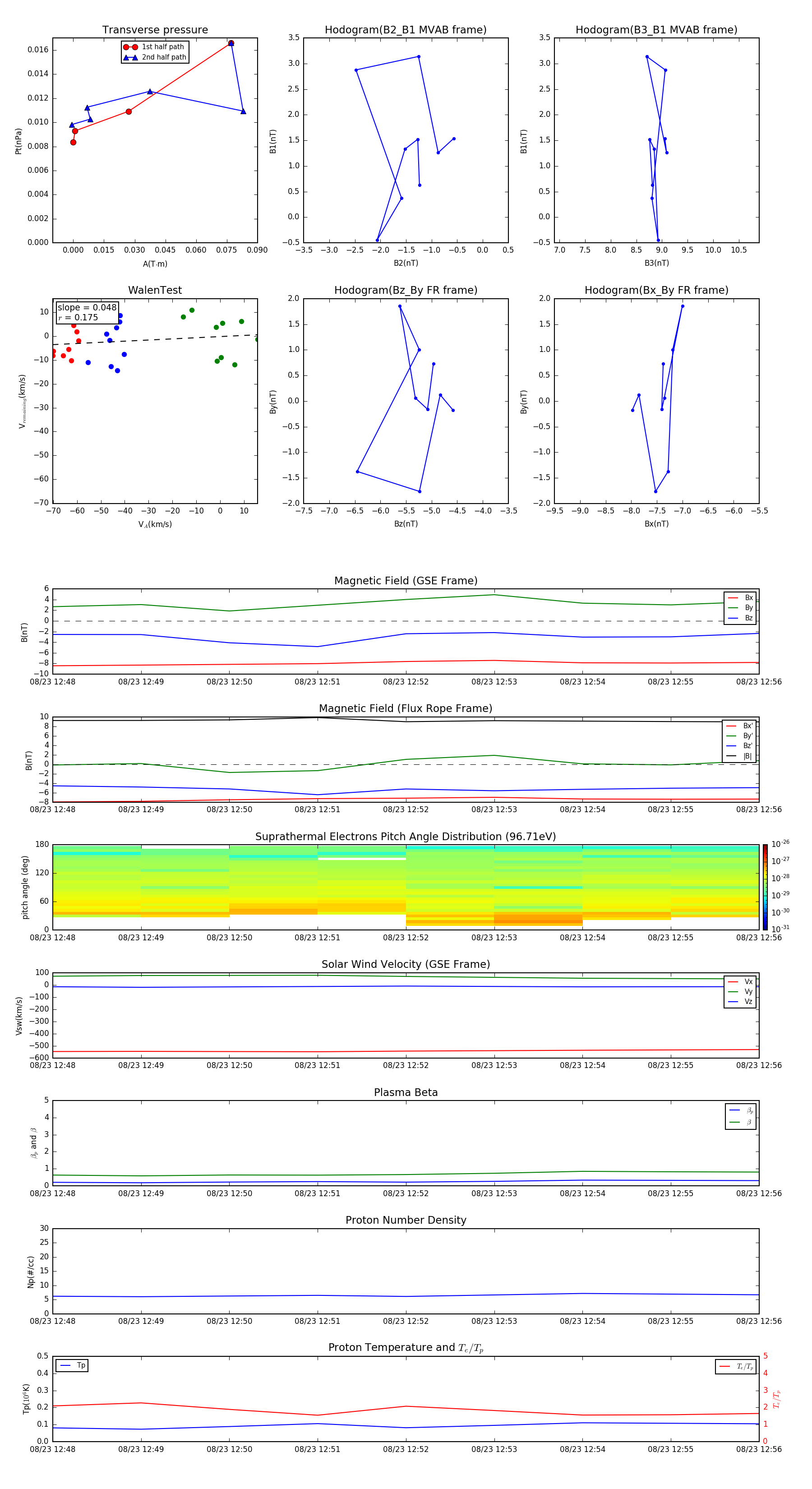Image resolution: width=812 pixels, height=1489 pixels.
Task: Click the 'Tp' legend entry in temperature plot
Action: [x=72, y=1365]
